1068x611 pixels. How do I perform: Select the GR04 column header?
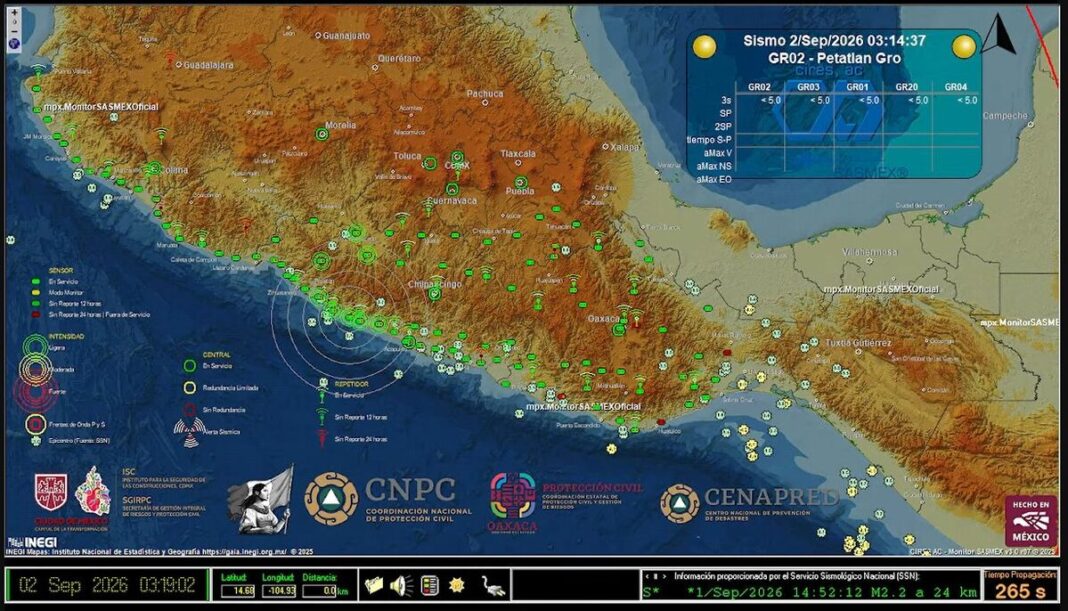point(956,87)
